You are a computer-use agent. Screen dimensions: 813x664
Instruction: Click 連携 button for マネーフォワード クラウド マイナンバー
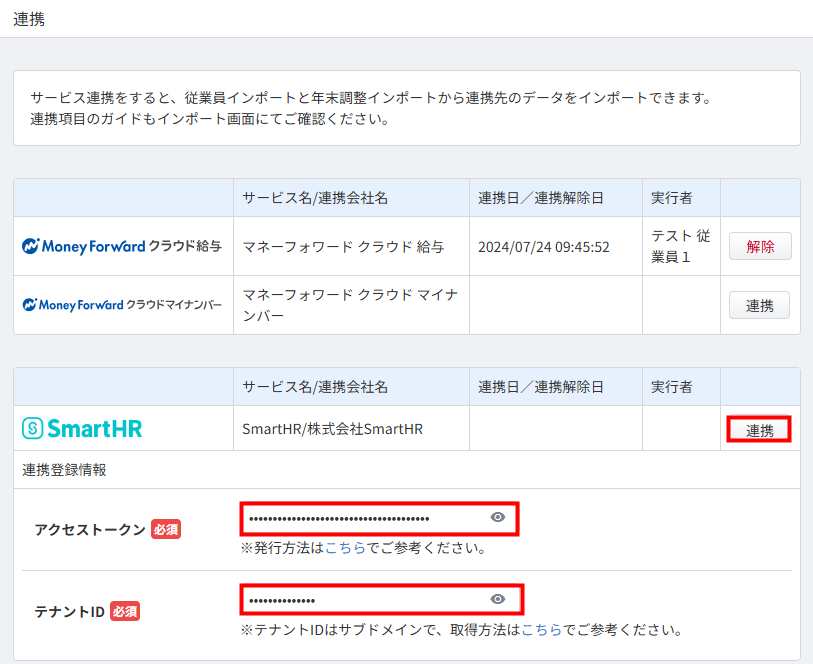(760, 305)
